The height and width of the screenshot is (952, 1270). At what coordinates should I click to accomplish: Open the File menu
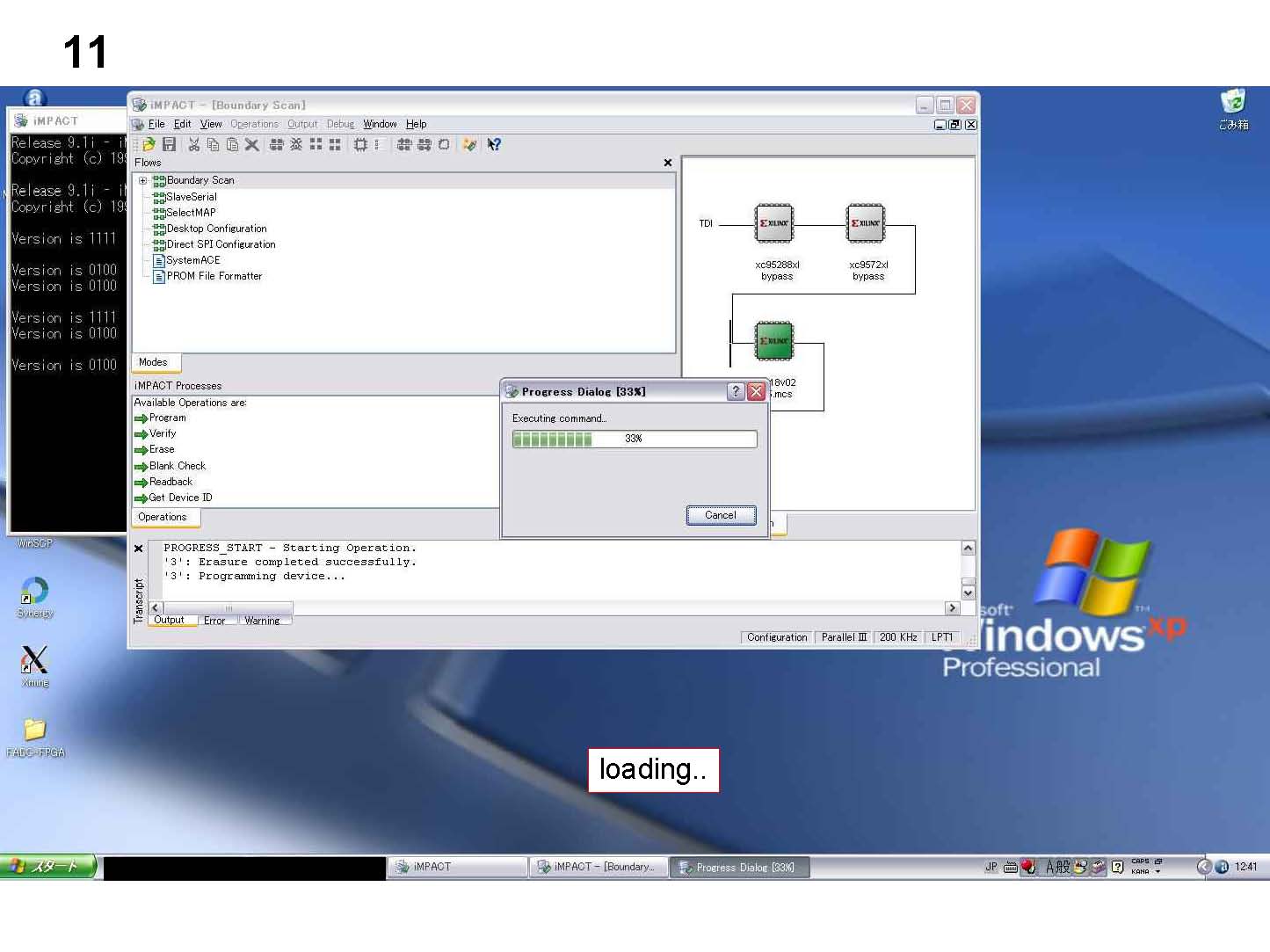[x=156, y=125]
